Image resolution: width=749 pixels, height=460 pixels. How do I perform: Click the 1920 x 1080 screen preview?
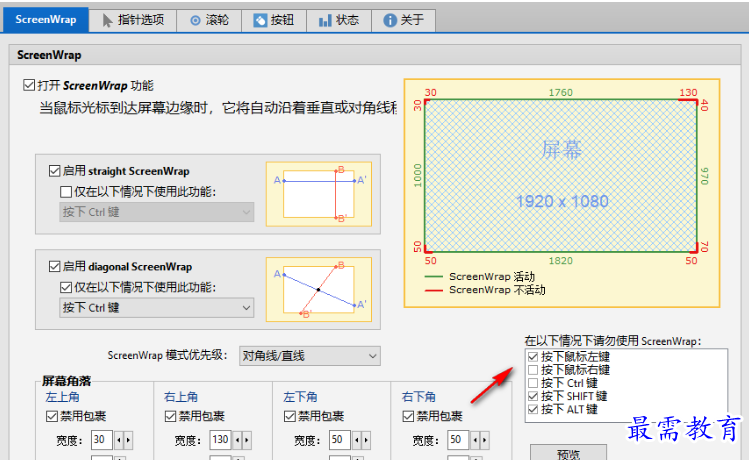561,176
